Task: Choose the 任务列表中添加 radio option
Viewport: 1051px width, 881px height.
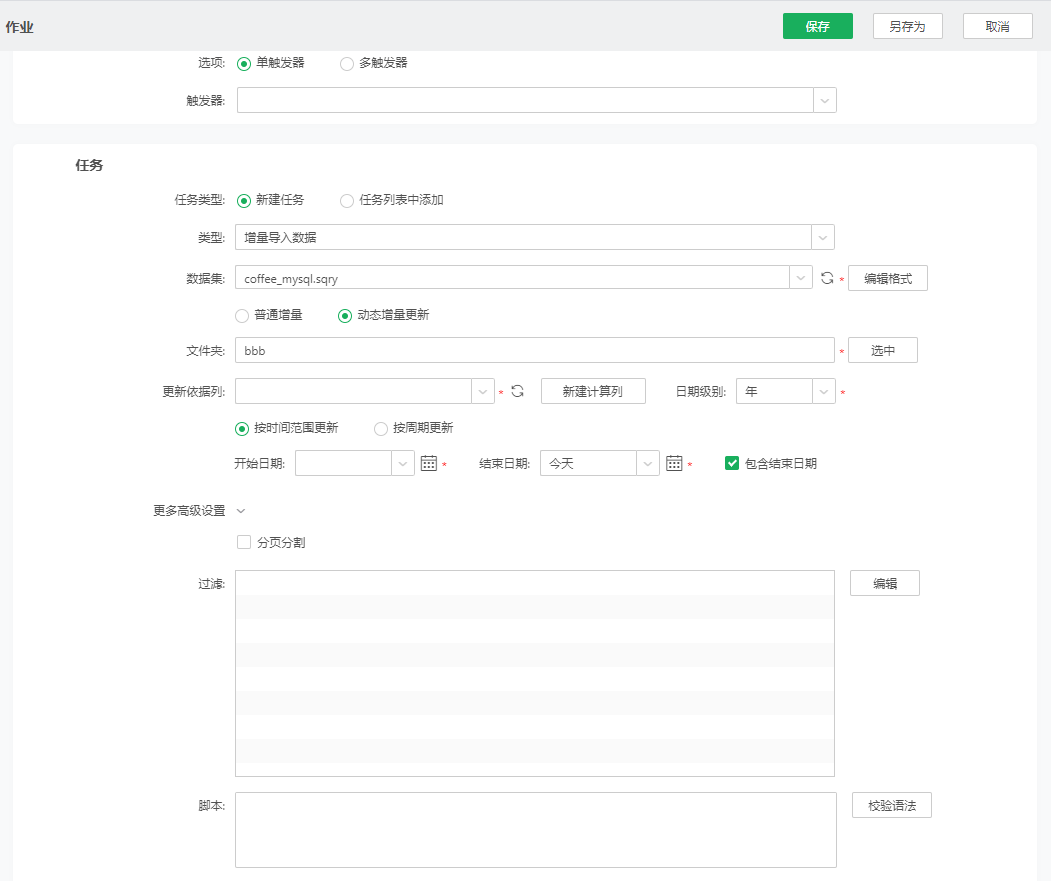Action: [347, 200]
